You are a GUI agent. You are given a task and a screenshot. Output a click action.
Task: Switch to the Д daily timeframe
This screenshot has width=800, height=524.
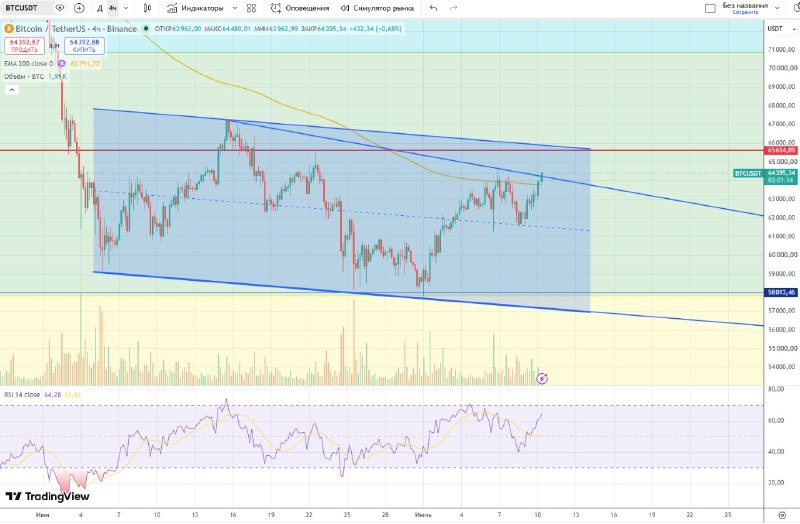click(99, 8)
